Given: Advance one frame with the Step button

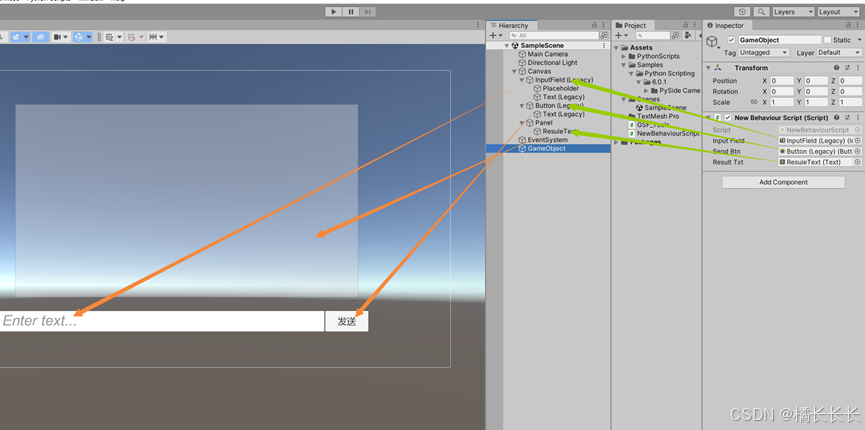Looking at the screenshot, I should coord(368,12).
